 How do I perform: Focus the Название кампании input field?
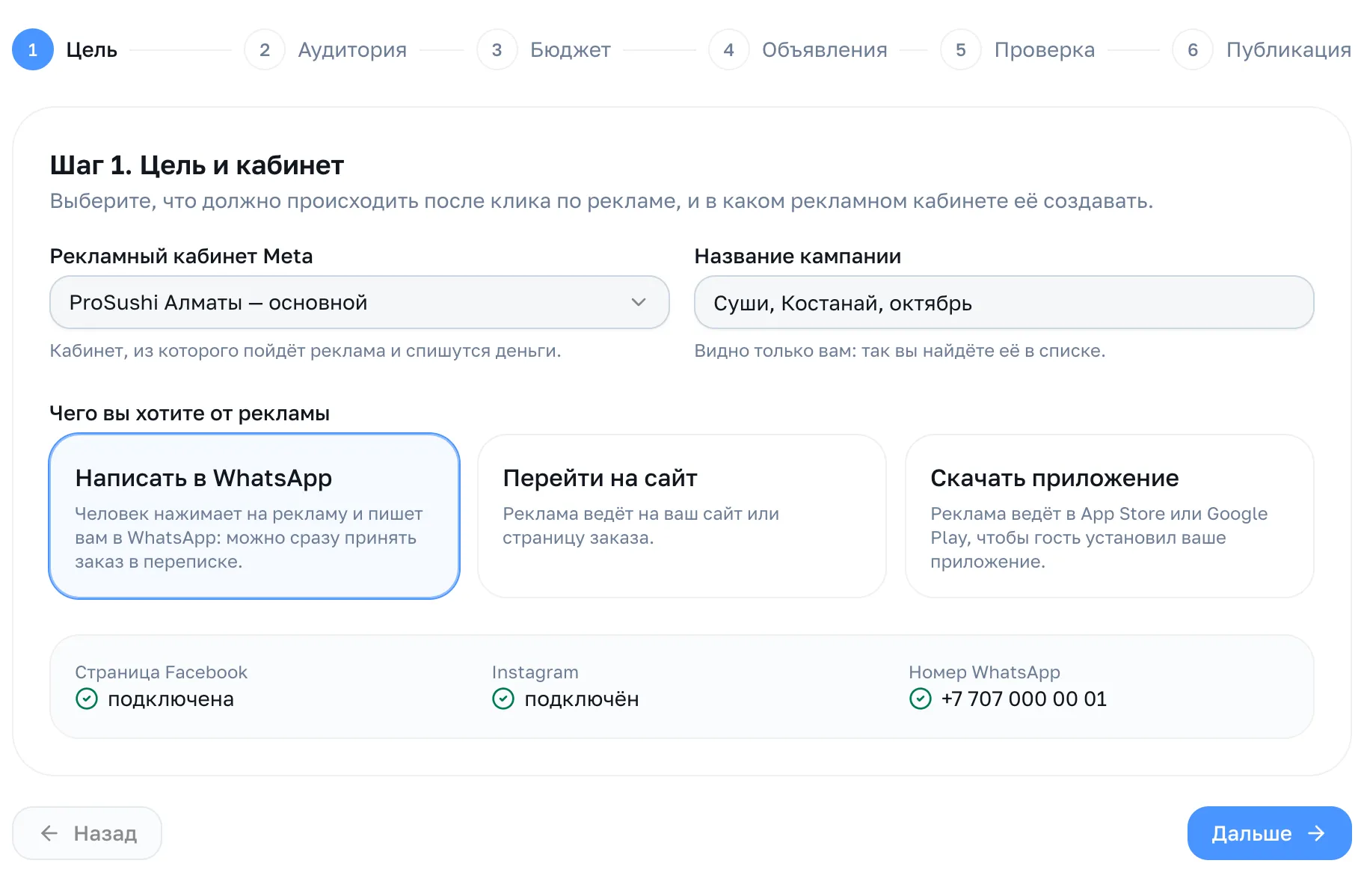pyautogui.click(x=1004, y=302)
